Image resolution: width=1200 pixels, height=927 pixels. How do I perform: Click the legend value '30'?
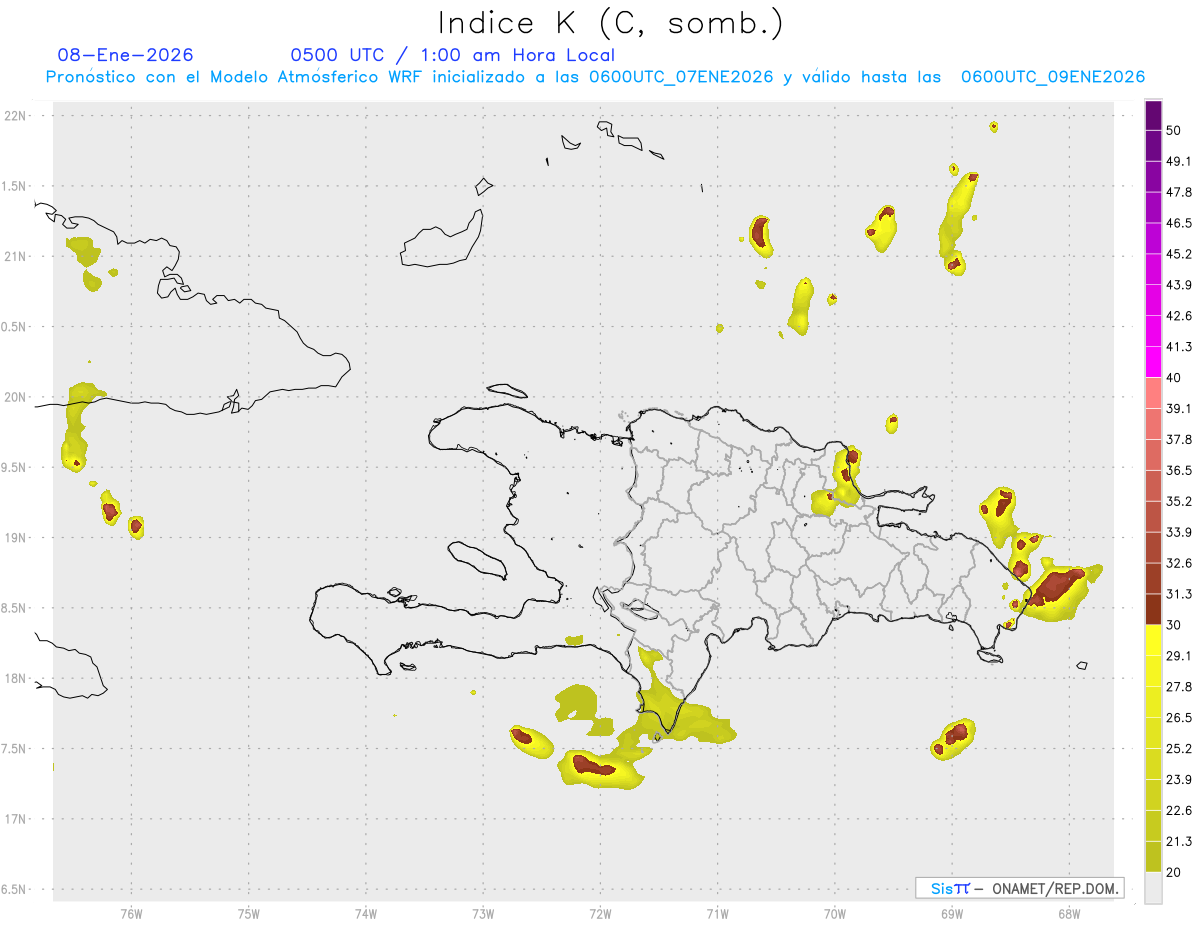[1175, 625]
